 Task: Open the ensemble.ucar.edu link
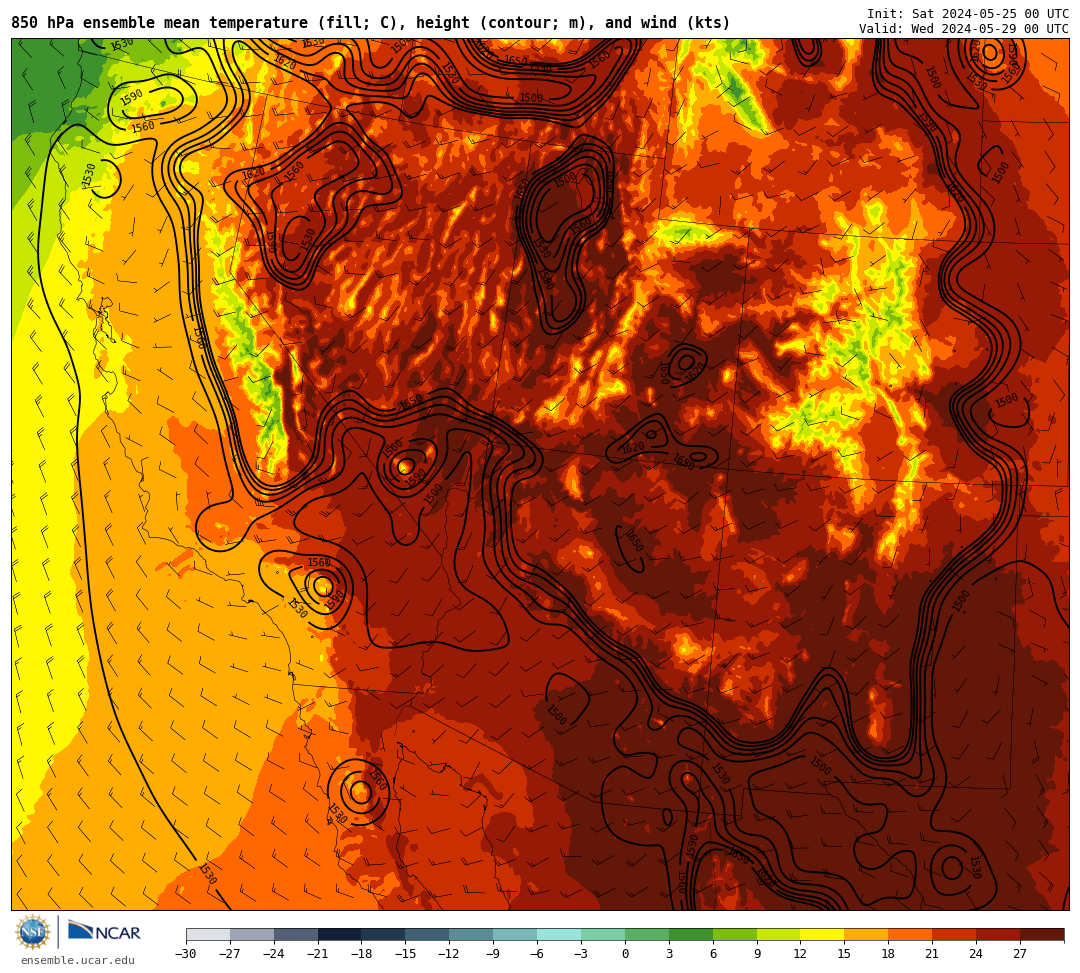[x=78, y=960]
